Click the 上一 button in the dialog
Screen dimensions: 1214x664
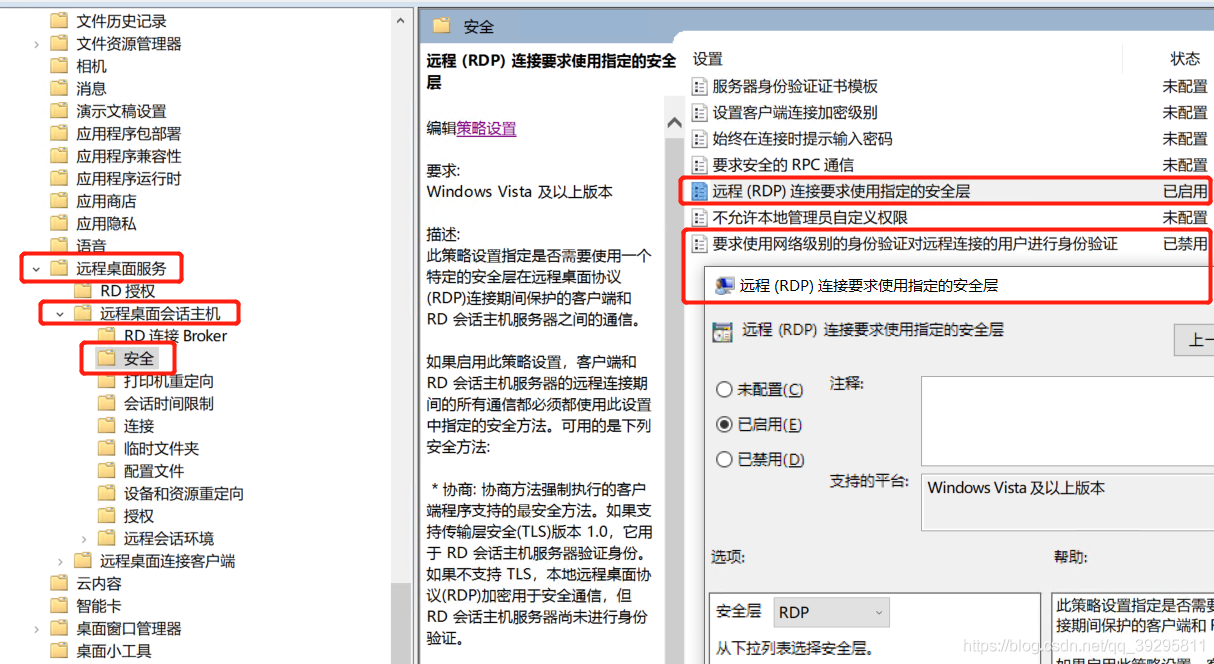point(1195,340)
